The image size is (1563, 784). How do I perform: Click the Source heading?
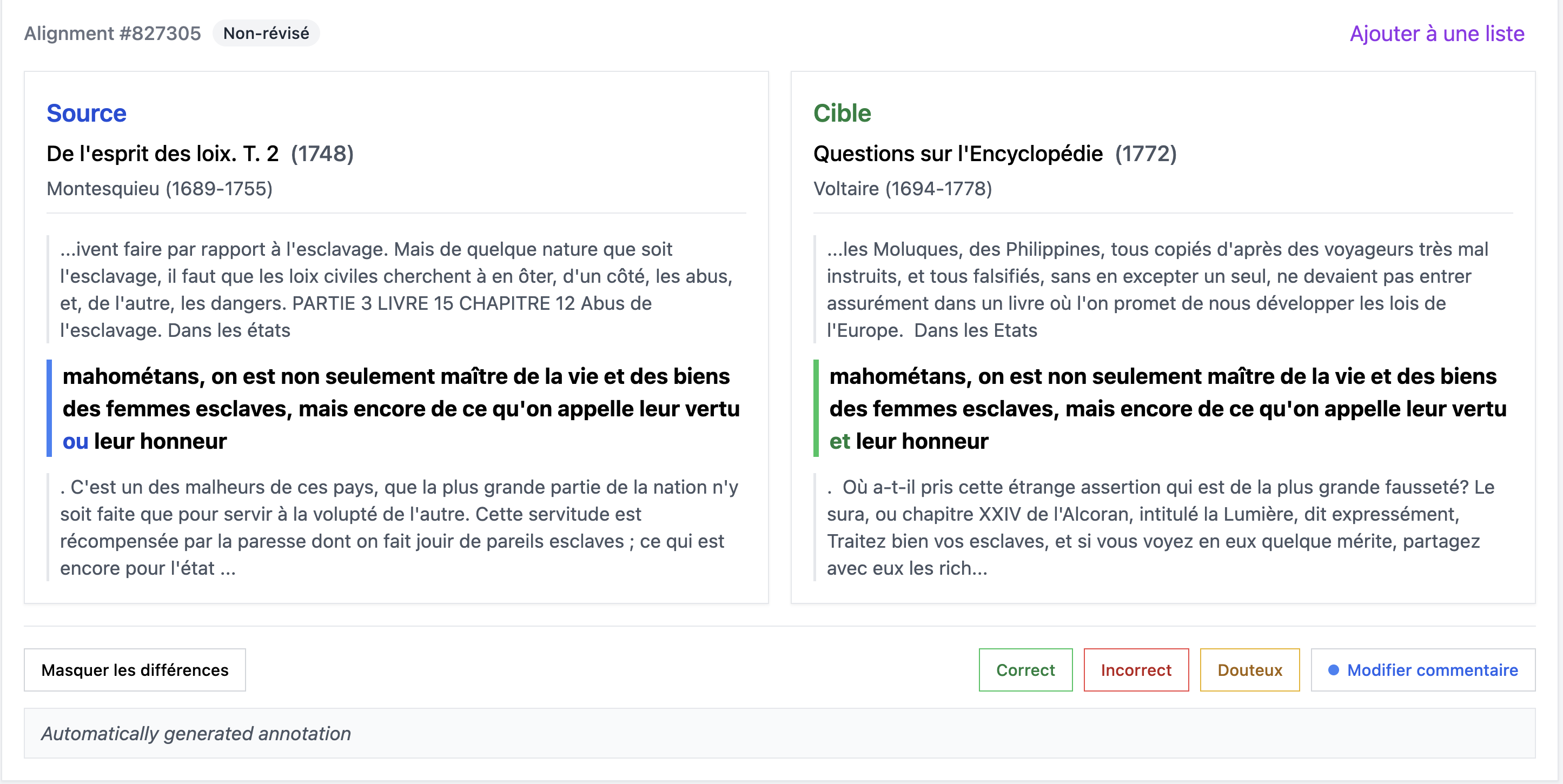coord(86,114)
